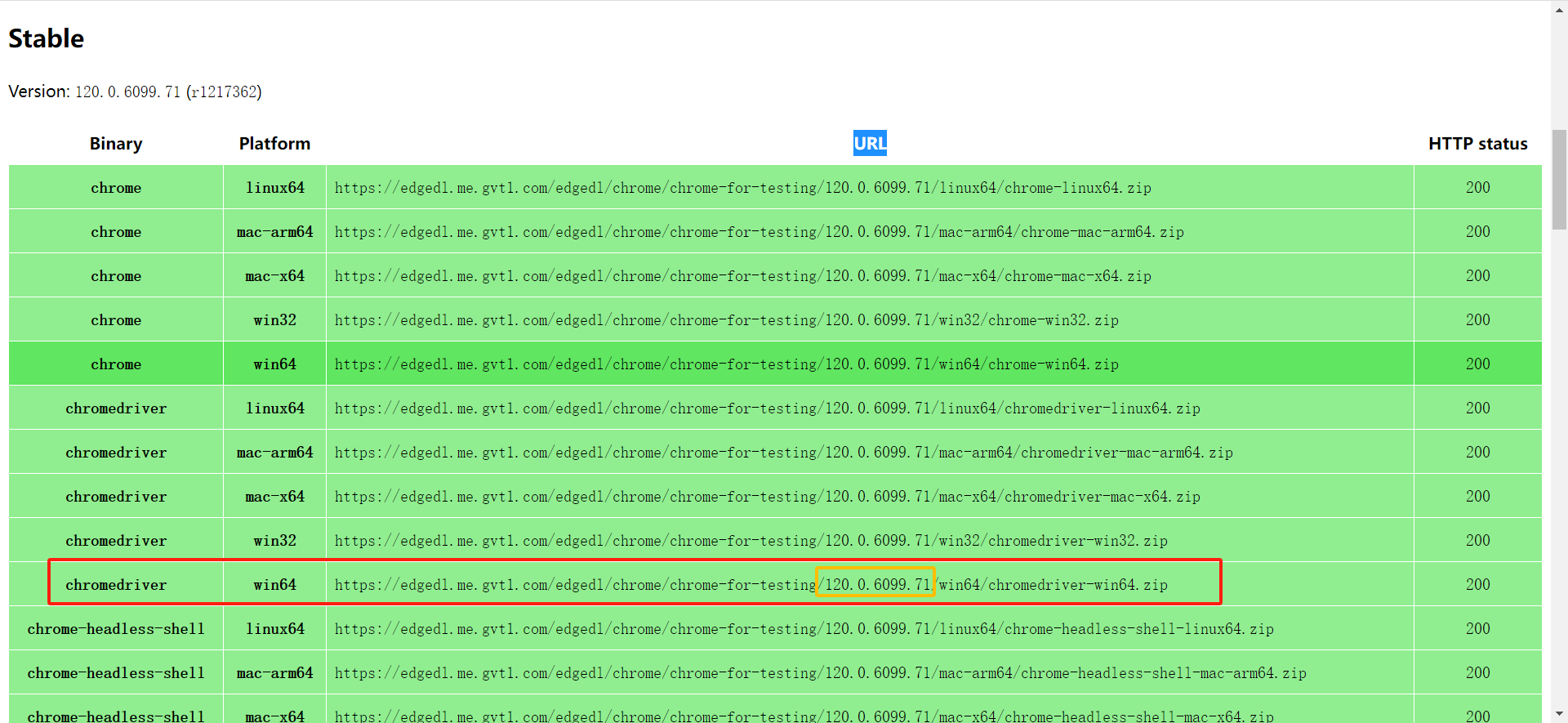Select the chrome-headless-shell linux64 download URL
Screen dimensions: 1568x723
[804, 629]
